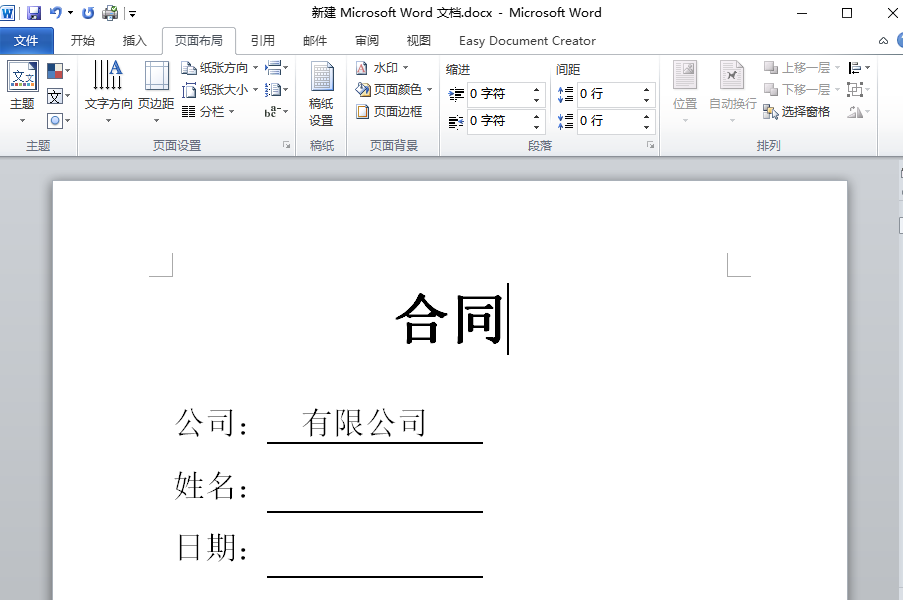Open the 主题 themes gallery
Screen dimensions: 903x600
point(22,92)
